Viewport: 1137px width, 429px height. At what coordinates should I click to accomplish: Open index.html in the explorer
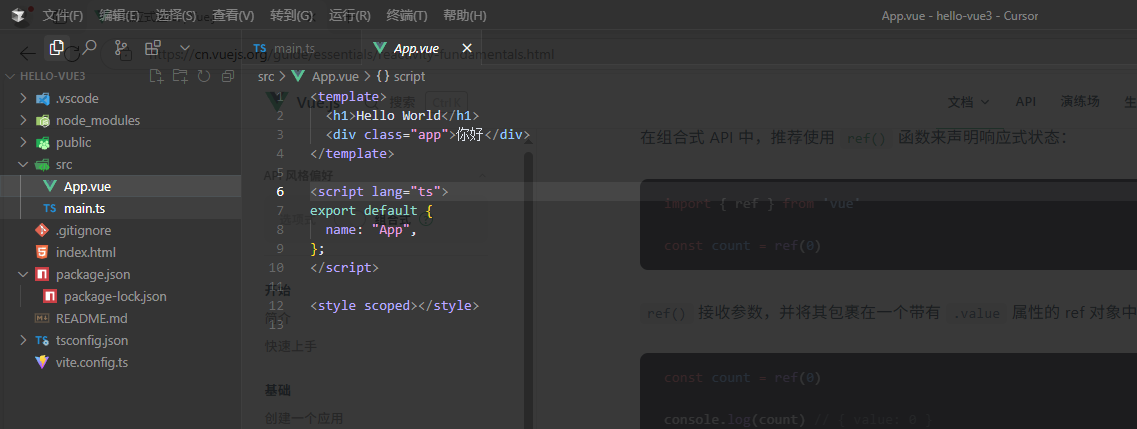(x=120, y=252)
